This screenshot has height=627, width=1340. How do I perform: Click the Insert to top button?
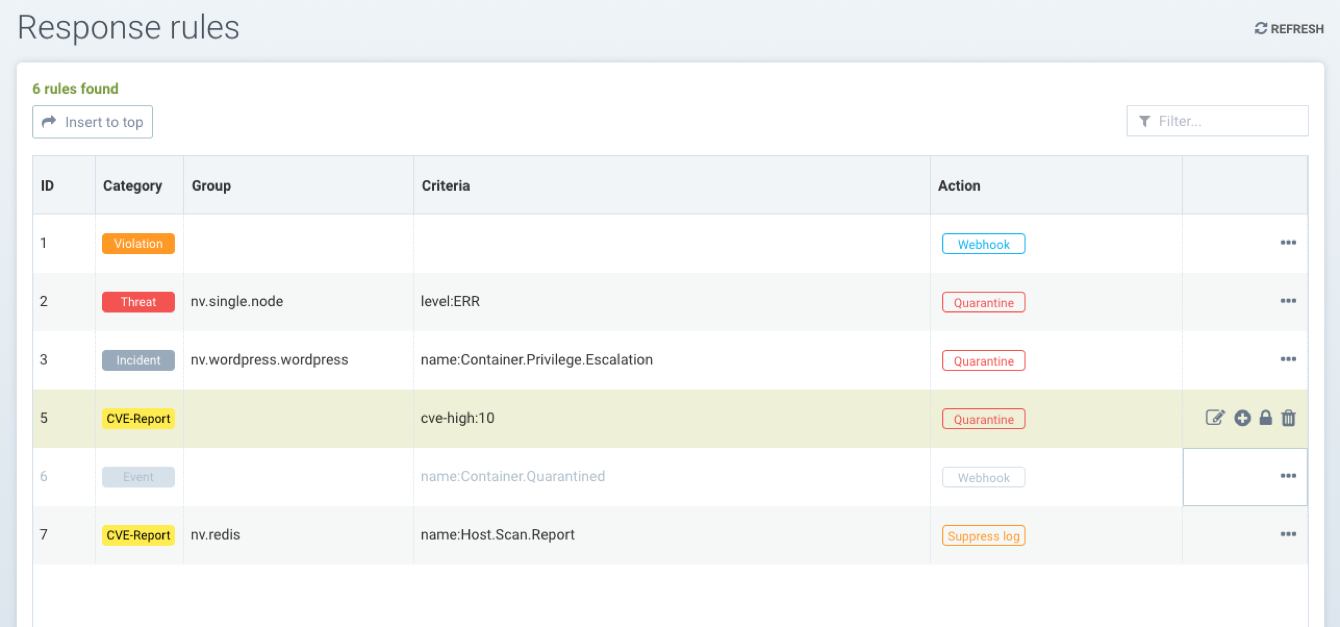[x=92, y=122]
